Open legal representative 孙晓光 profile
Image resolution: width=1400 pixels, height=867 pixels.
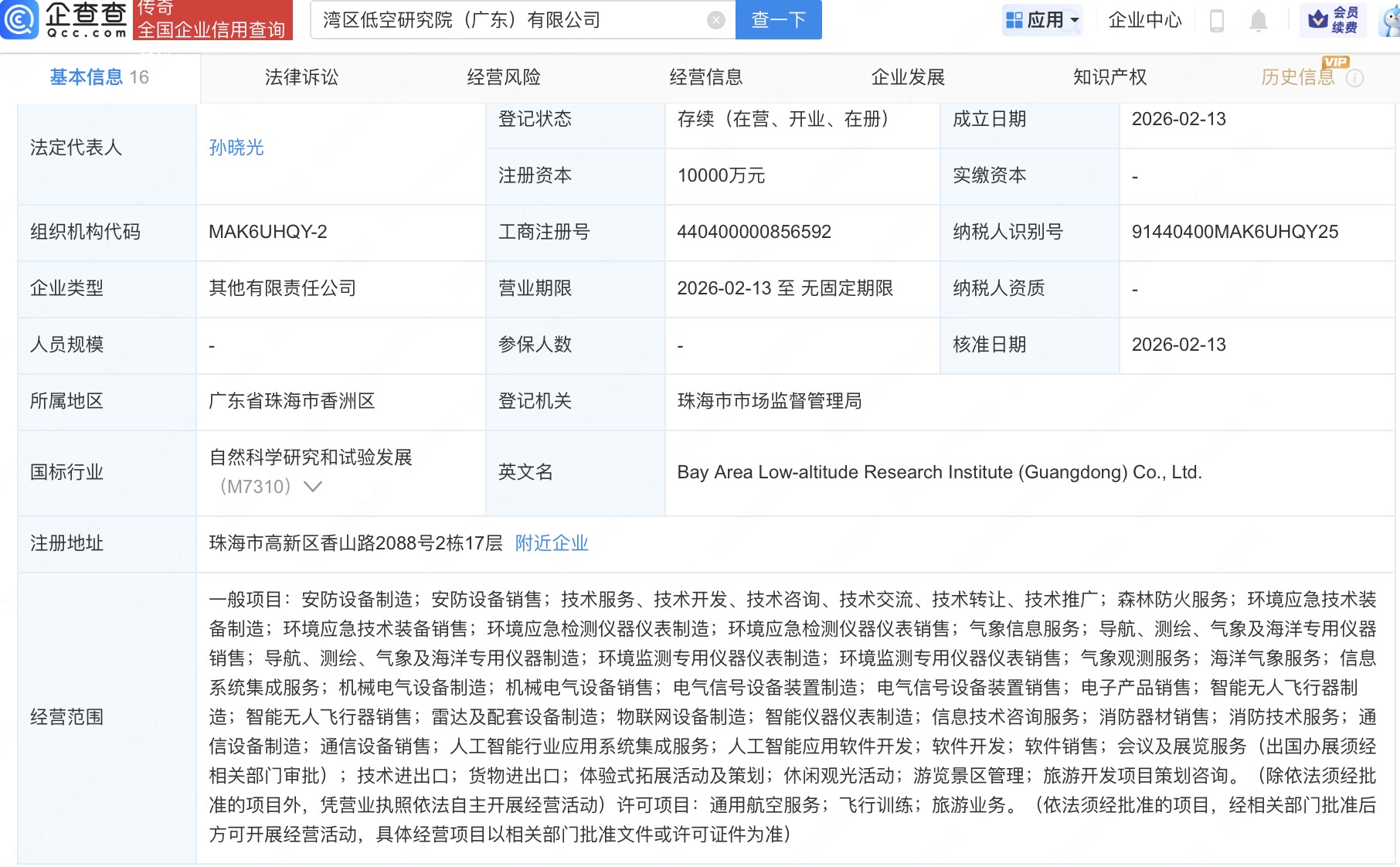[236, 148]
